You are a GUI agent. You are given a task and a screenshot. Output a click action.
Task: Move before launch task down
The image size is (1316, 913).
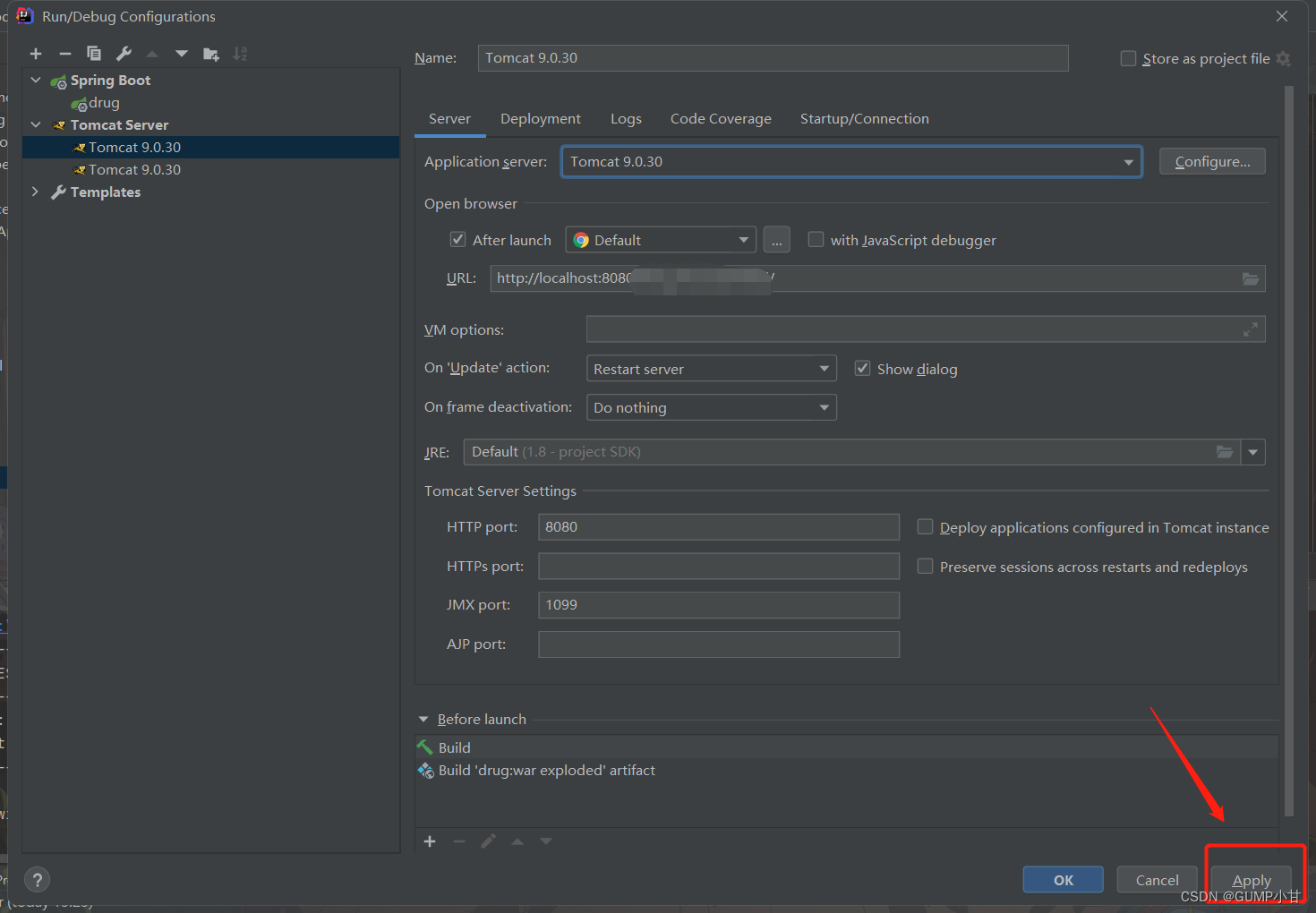(546, 841)
